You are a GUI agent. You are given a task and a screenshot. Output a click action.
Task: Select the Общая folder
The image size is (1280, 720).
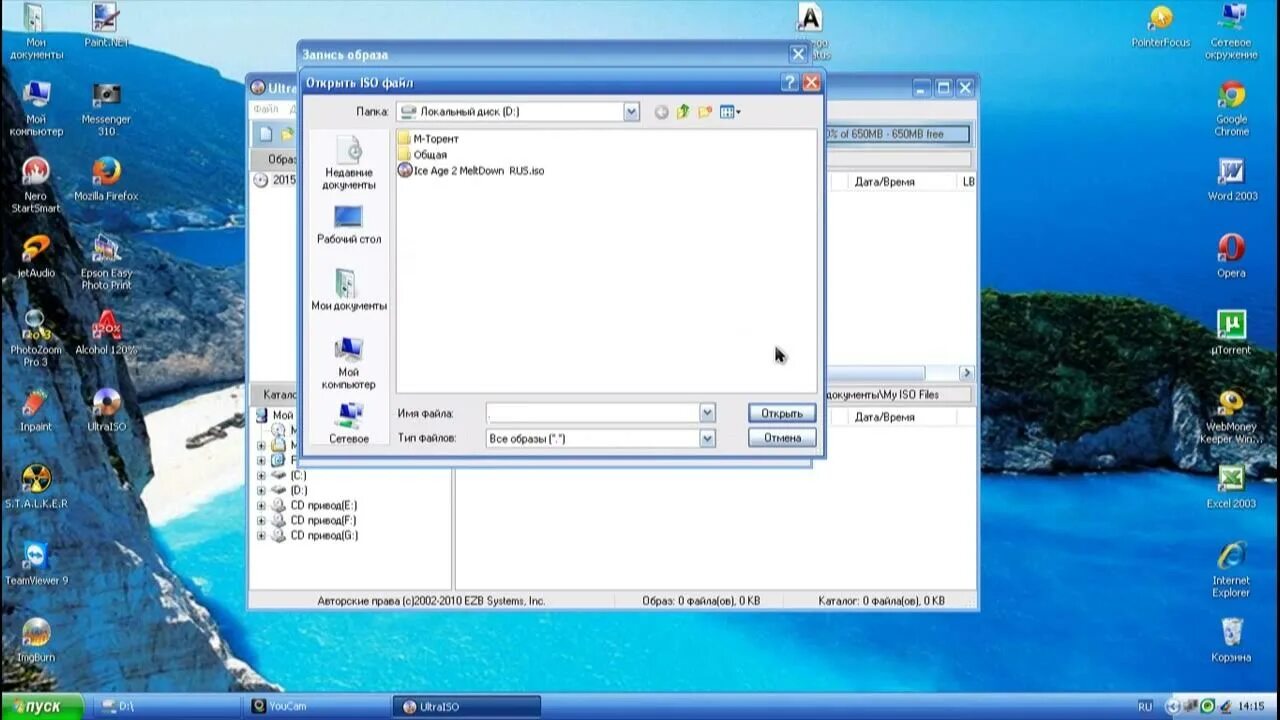(x=422, y=155)
